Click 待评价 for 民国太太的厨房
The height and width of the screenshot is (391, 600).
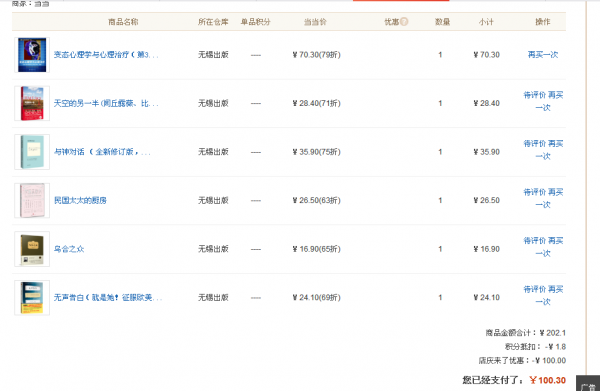point(535,192)
